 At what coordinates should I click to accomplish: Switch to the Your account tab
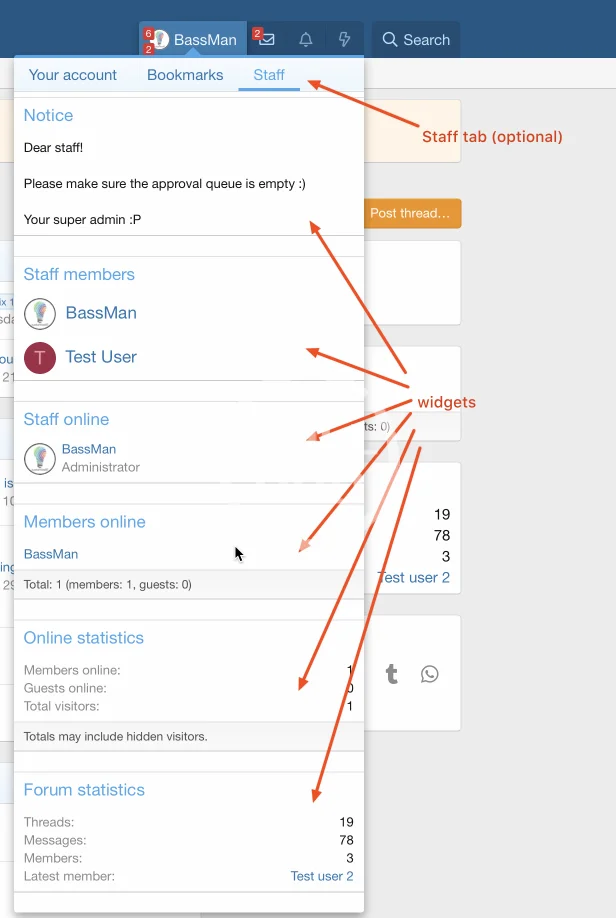point(73,75)
